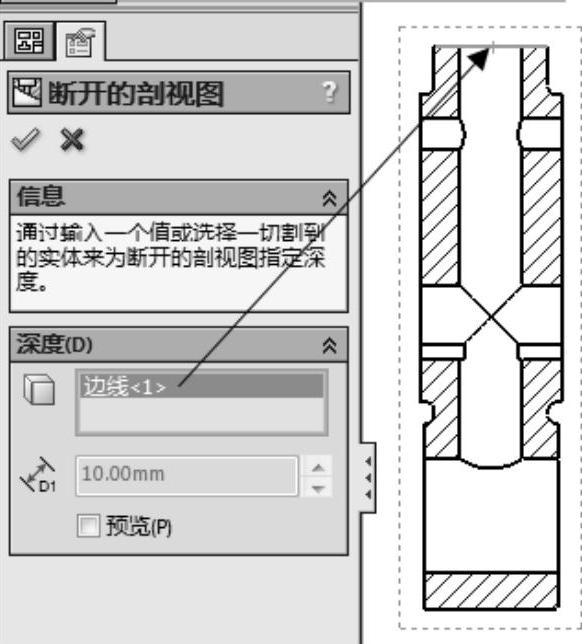Select the PropertyManager tab
582x644 pixels.
click(x=81, y=42)
